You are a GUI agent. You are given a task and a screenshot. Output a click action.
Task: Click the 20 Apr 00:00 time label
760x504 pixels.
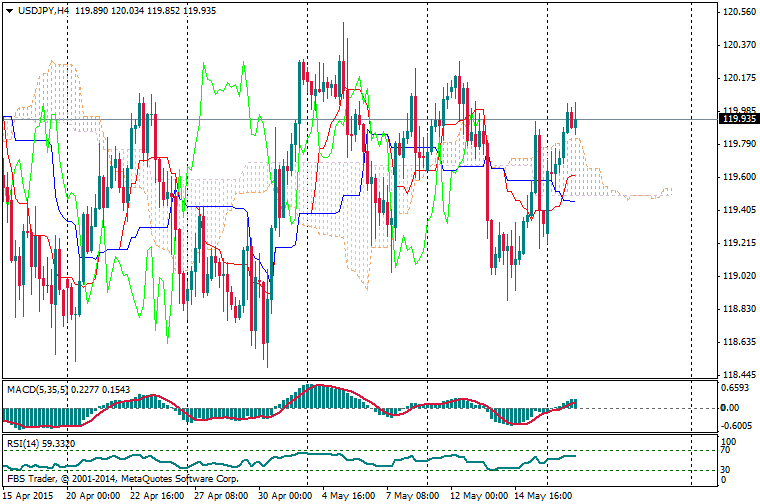click(93, 496)
